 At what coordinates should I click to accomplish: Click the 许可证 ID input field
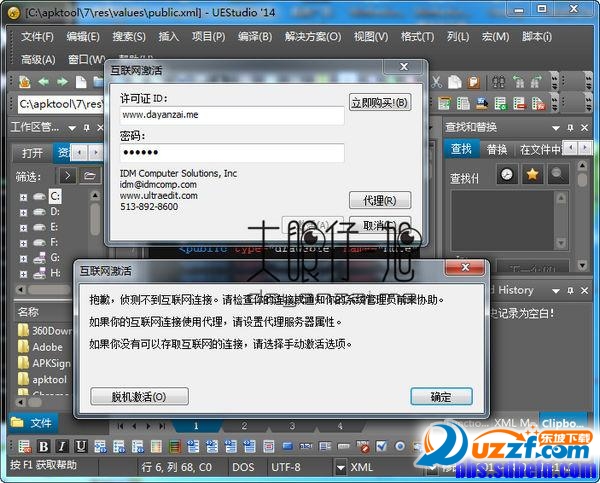coord(232,115)
